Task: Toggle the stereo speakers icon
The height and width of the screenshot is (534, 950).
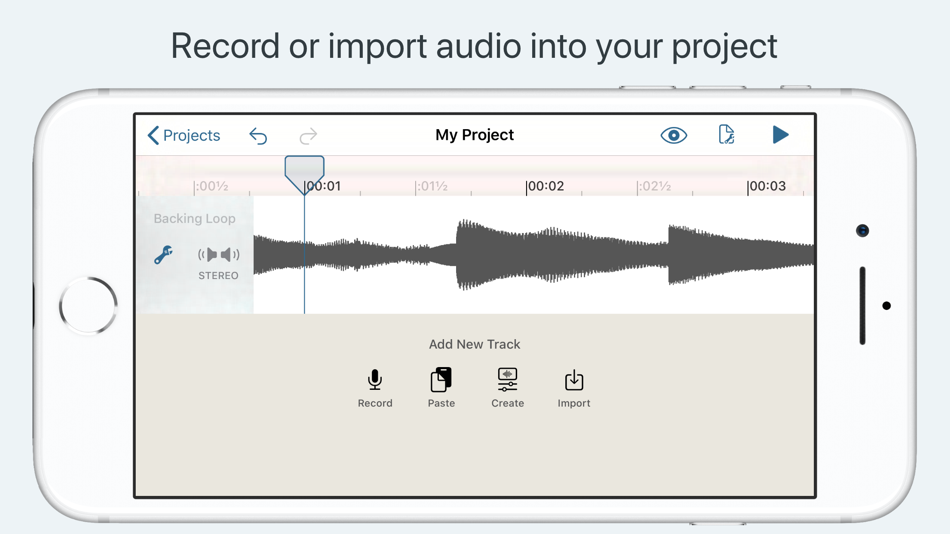Action: click(x=218, y=255)
